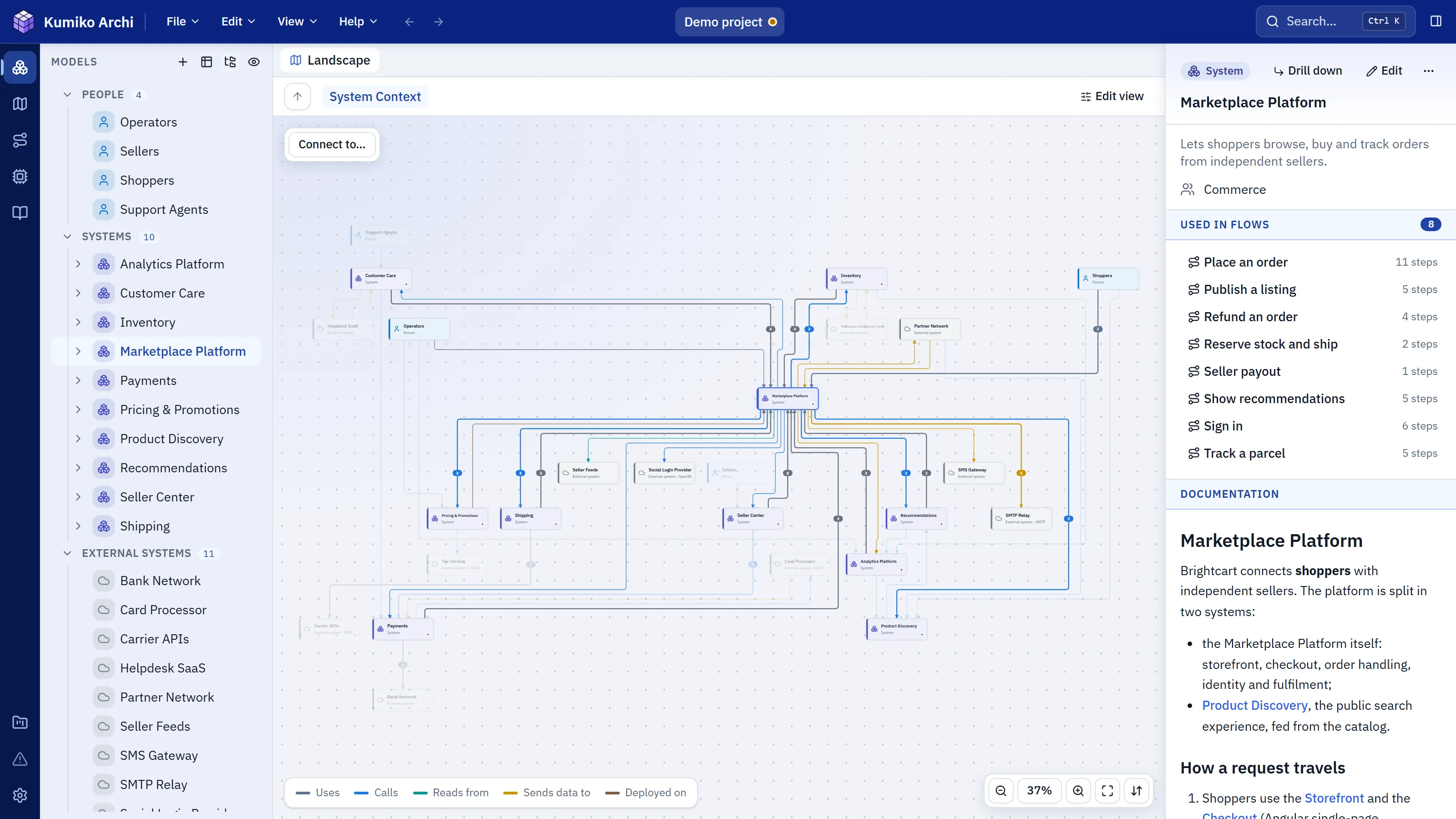Add a new model with plus icon

(x=182, y=62)
